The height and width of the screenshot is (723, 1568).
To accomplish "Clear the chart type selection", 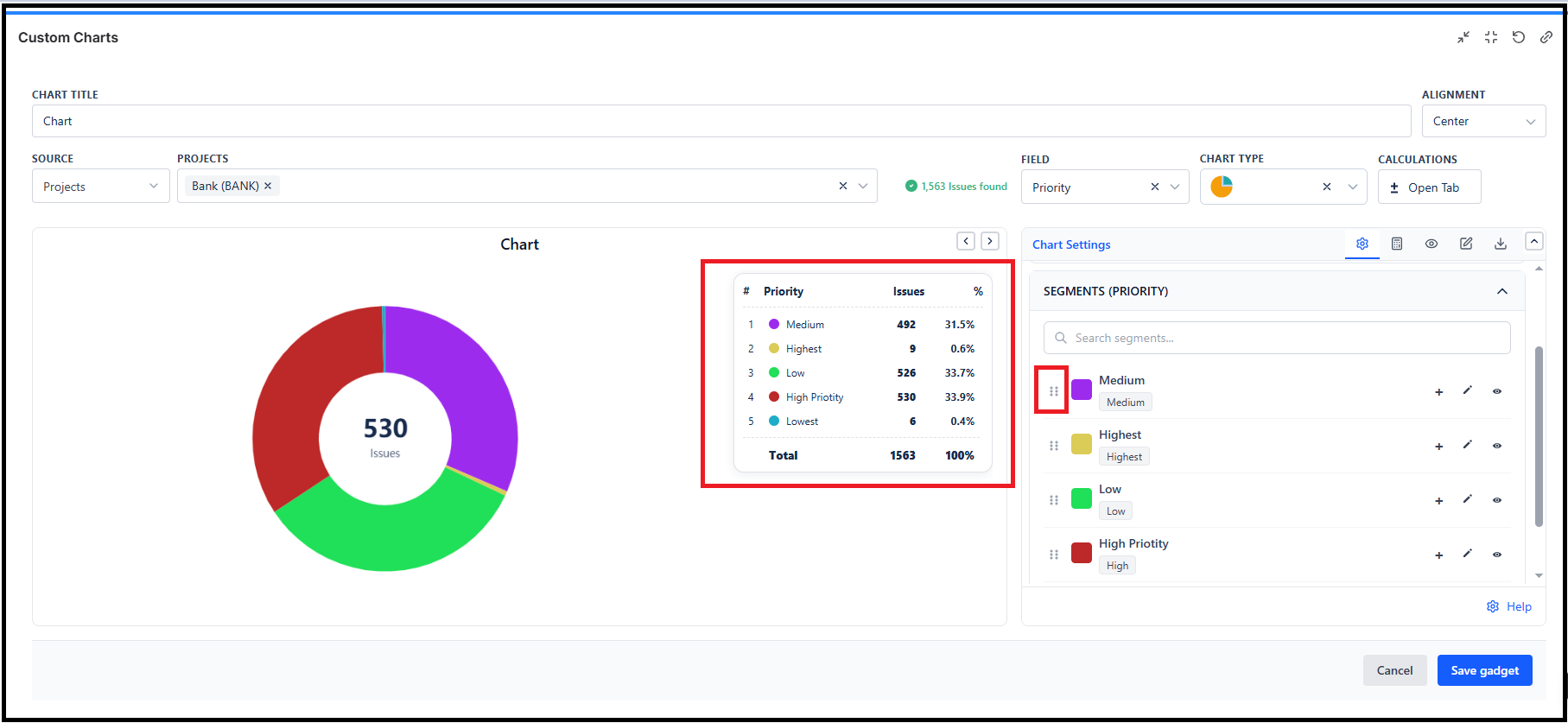I will pos(1327,187).
